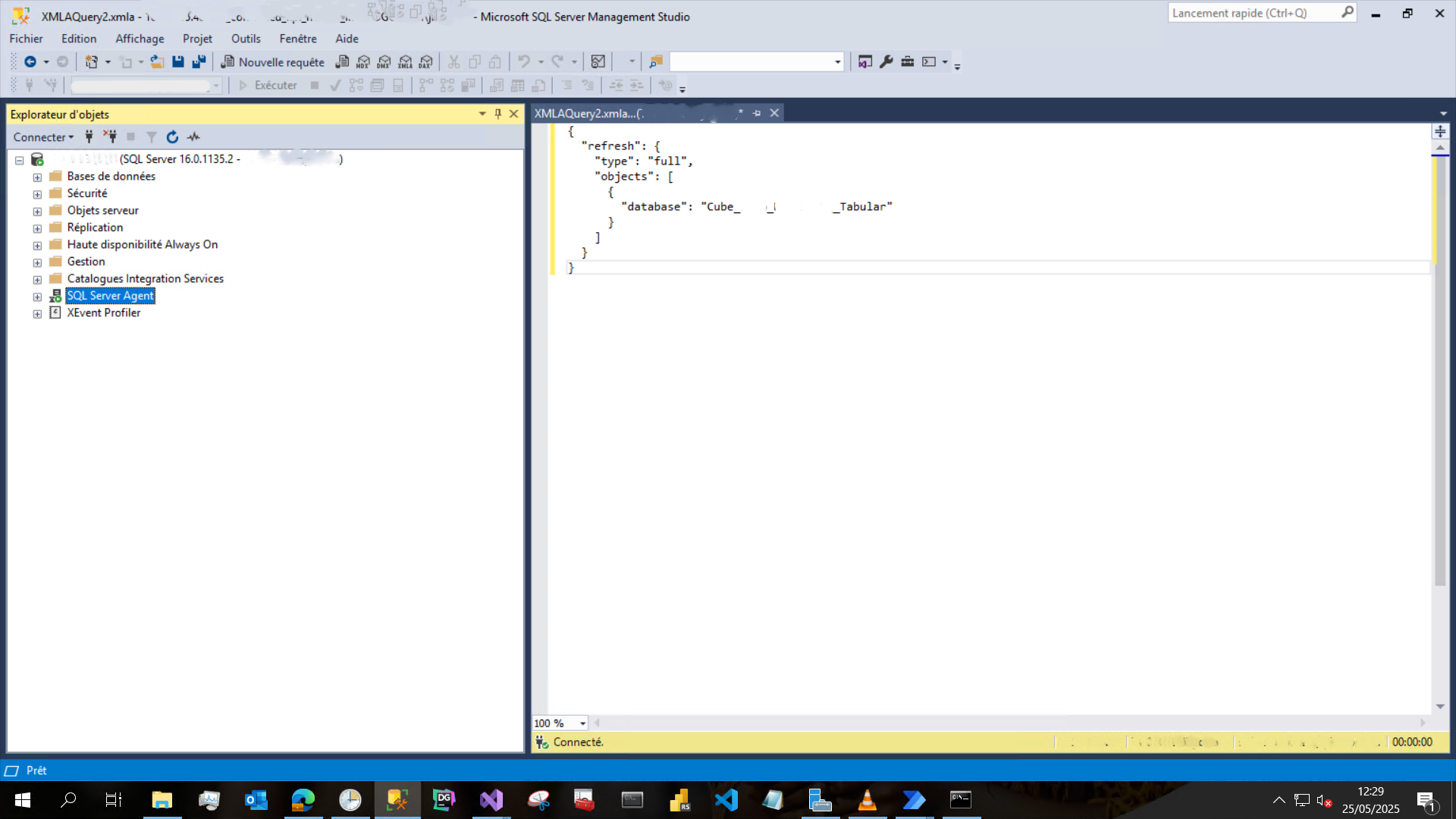1456x819 pixels.
Task: Open the Fichier menu
Action: pos(26,39)
